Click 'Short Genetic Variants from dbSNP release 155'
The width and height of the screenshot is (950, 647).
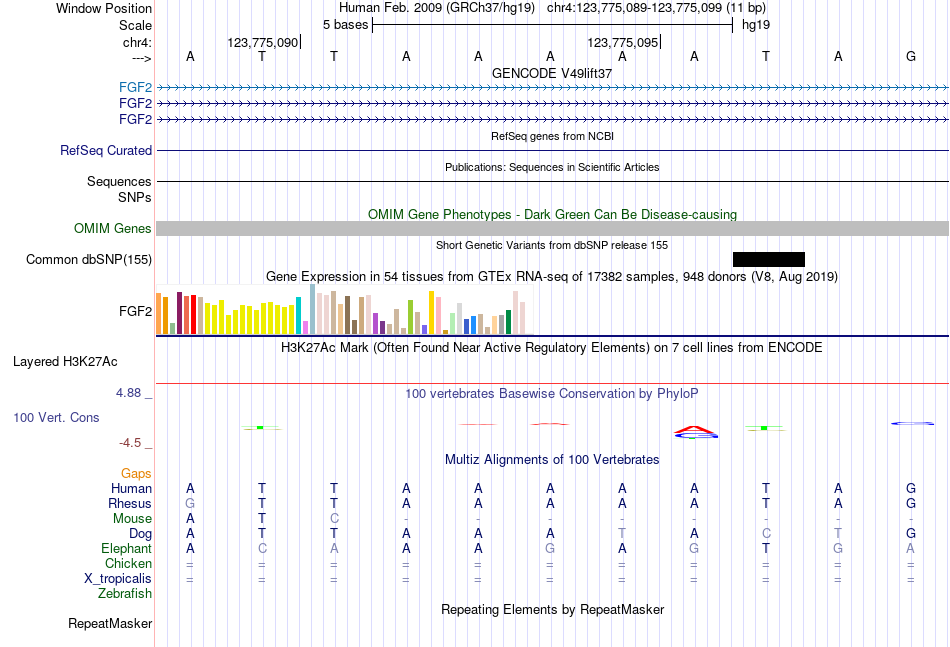[552, 245]
